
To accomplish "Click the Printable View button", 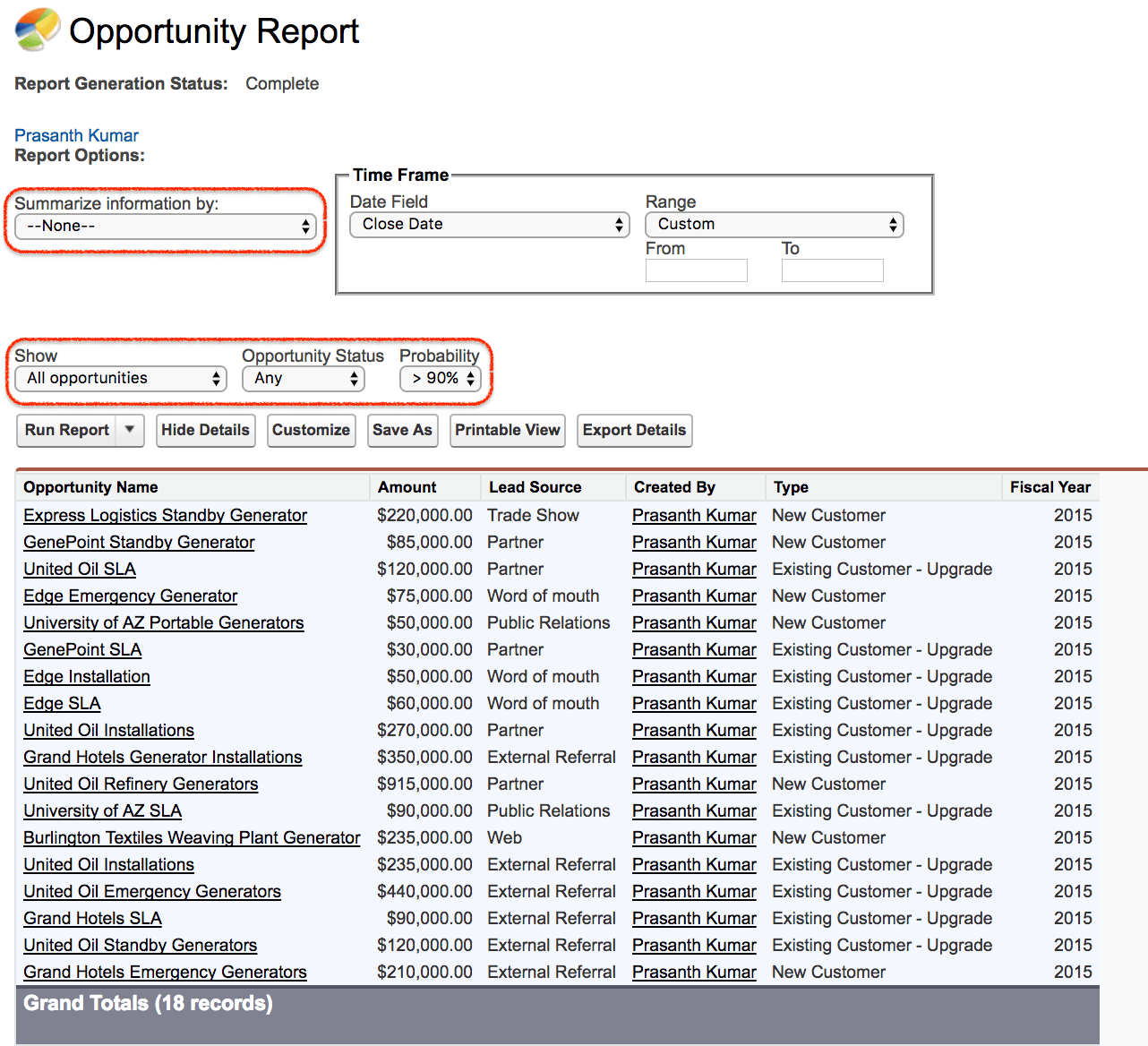I will coord(508,430).
